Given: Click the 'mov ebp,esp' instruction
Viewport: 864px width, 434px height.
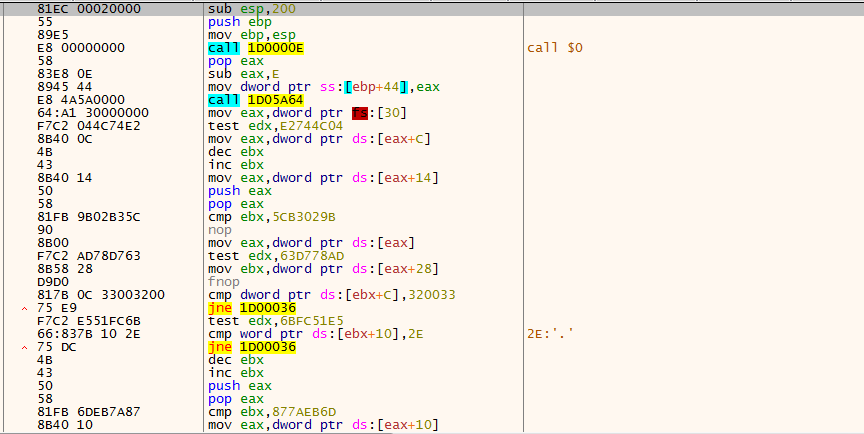Looking at the screenshot, I should tap(252, 35).
